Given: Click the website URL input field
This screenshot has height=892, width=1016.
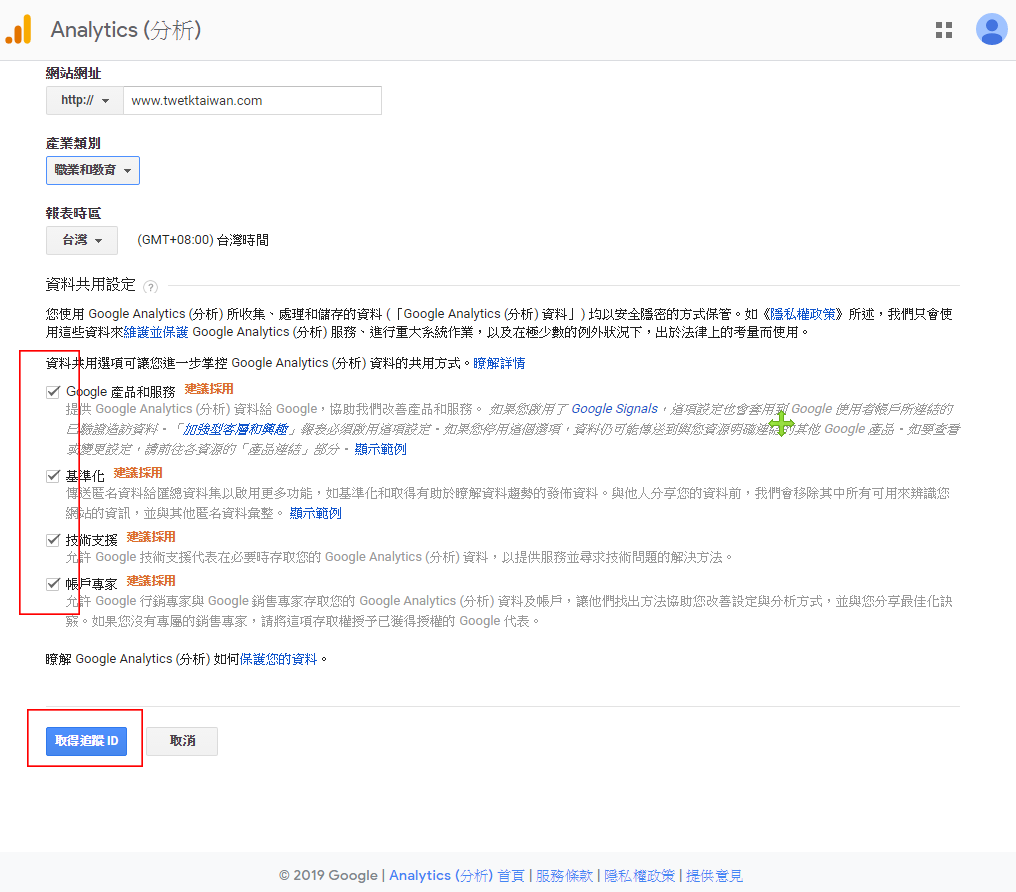Looking at the screenshot, I should (x=252, y=100).
